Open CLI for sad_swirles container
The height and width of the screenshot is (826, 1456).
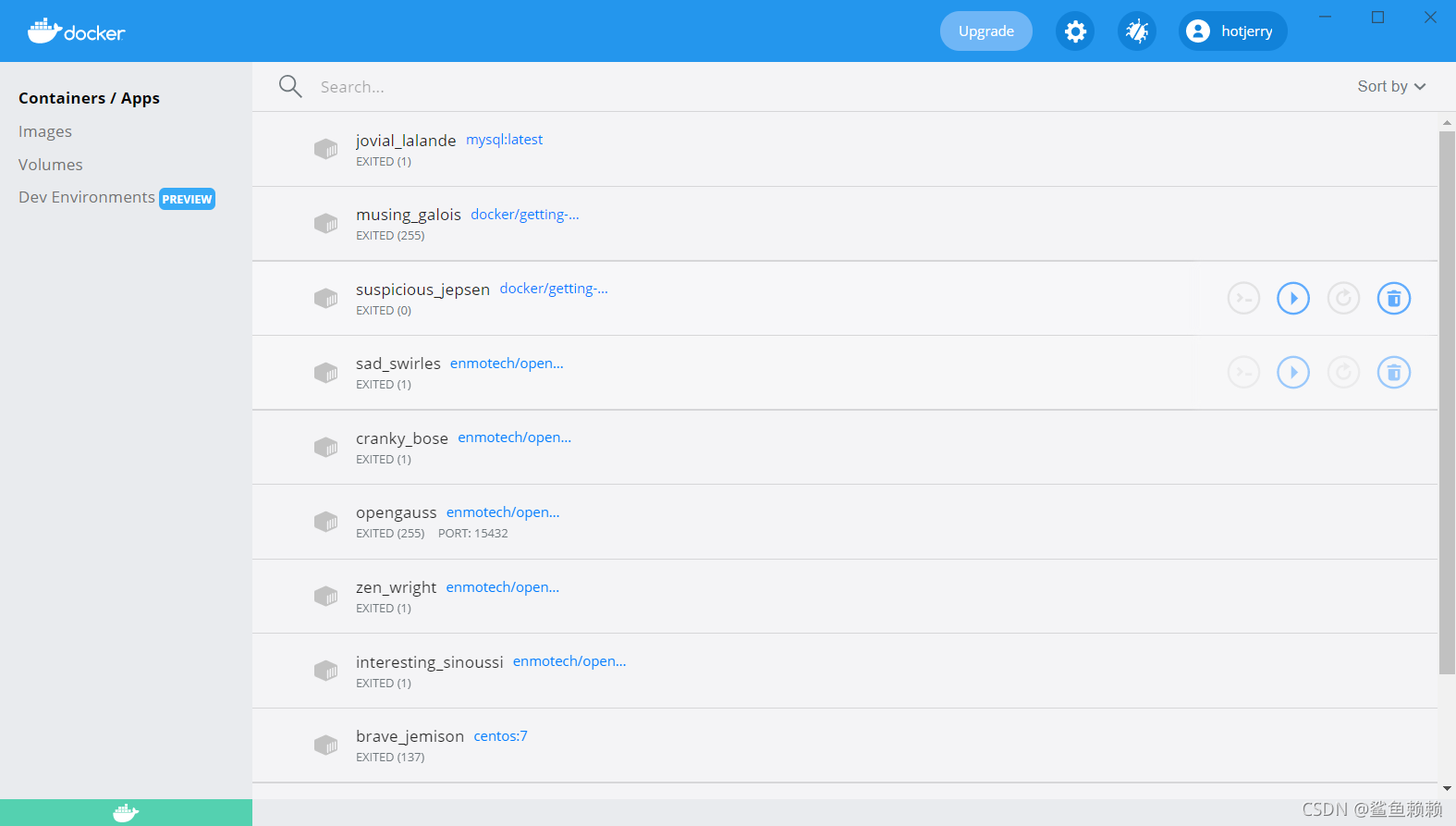(1243, 373)
